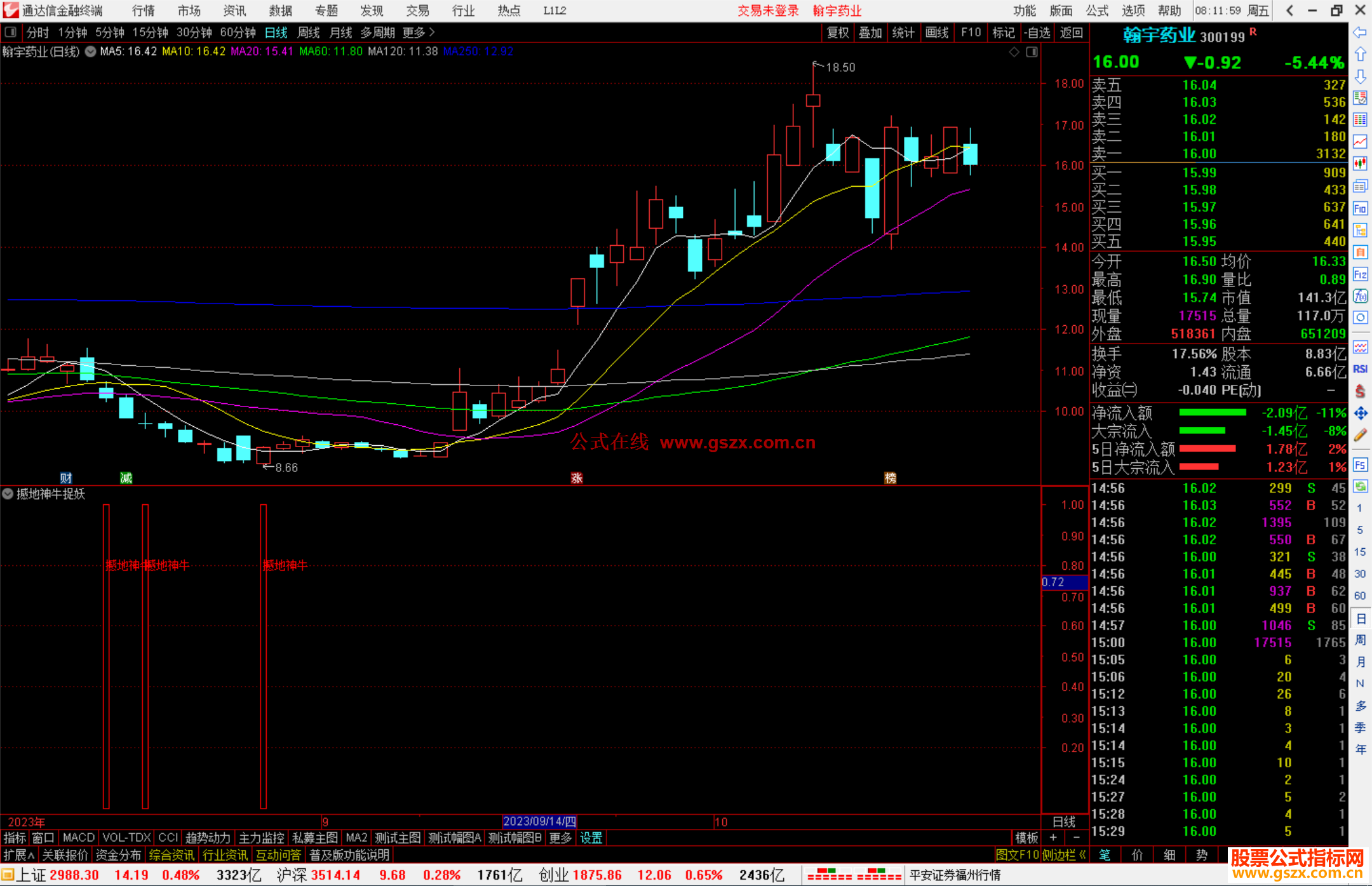Click the back arrow sidebar icon
The width and height of the screenshot is (1372, 886).
click(1360, 32)
